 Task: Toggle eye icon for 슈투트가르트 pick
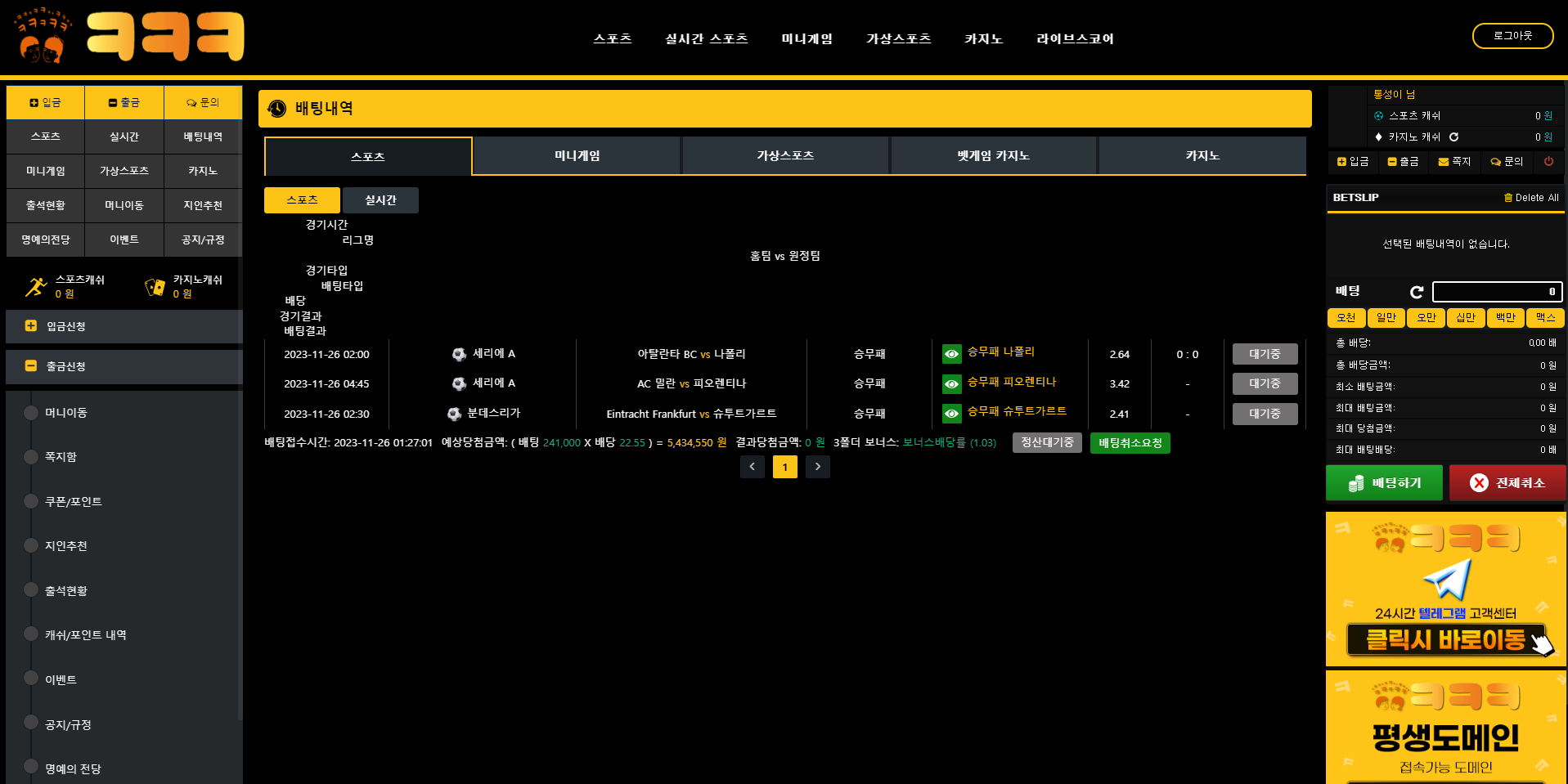coord(951,414)
